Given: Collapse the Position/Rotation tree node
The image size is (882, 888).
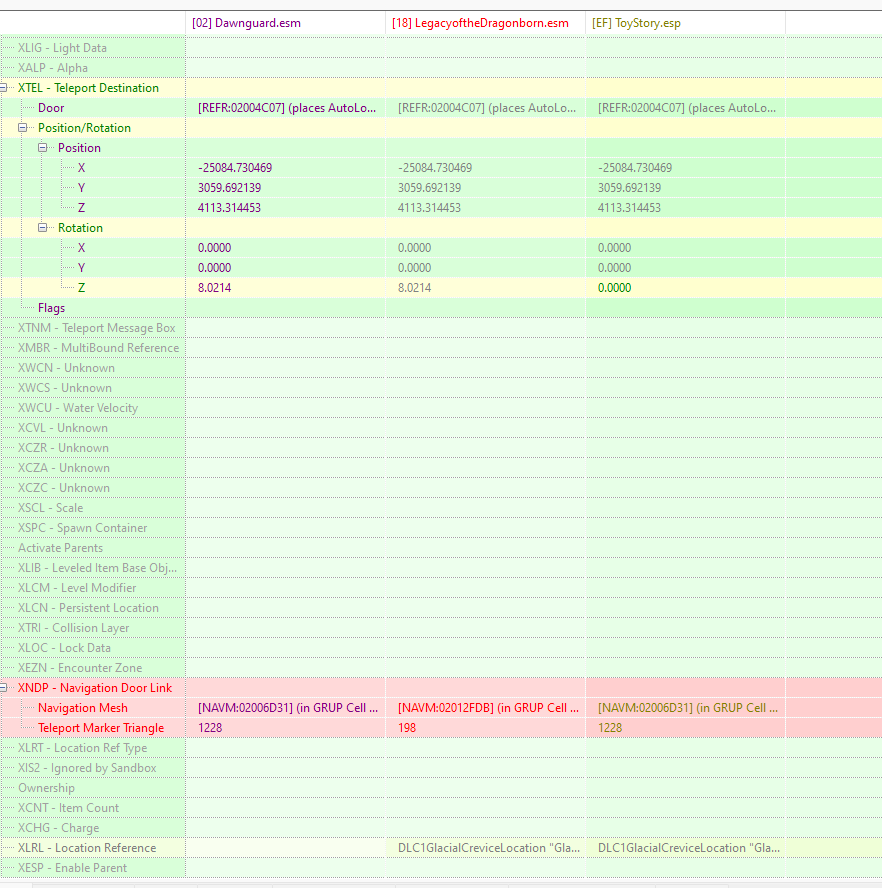Looking at the screenshot, I should point(23,128).
